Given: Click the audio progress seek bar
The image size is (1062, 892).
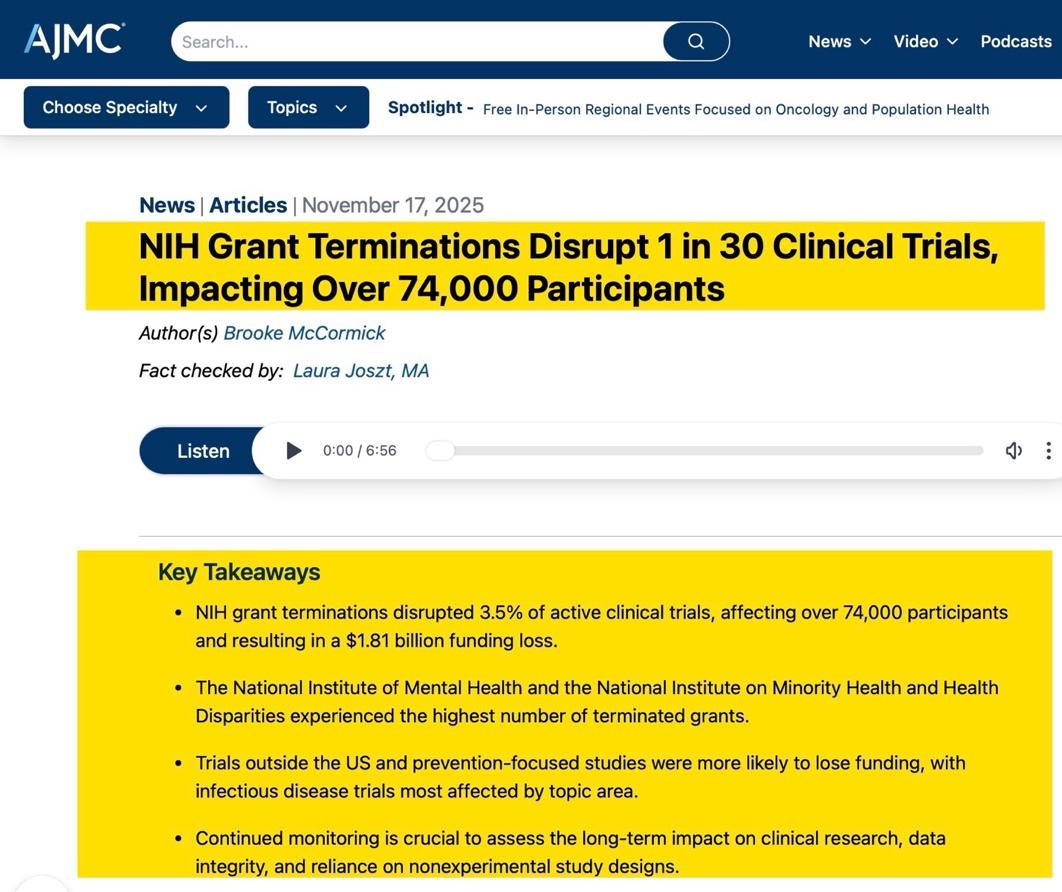Looking at the screenshot, I should 705,451.
